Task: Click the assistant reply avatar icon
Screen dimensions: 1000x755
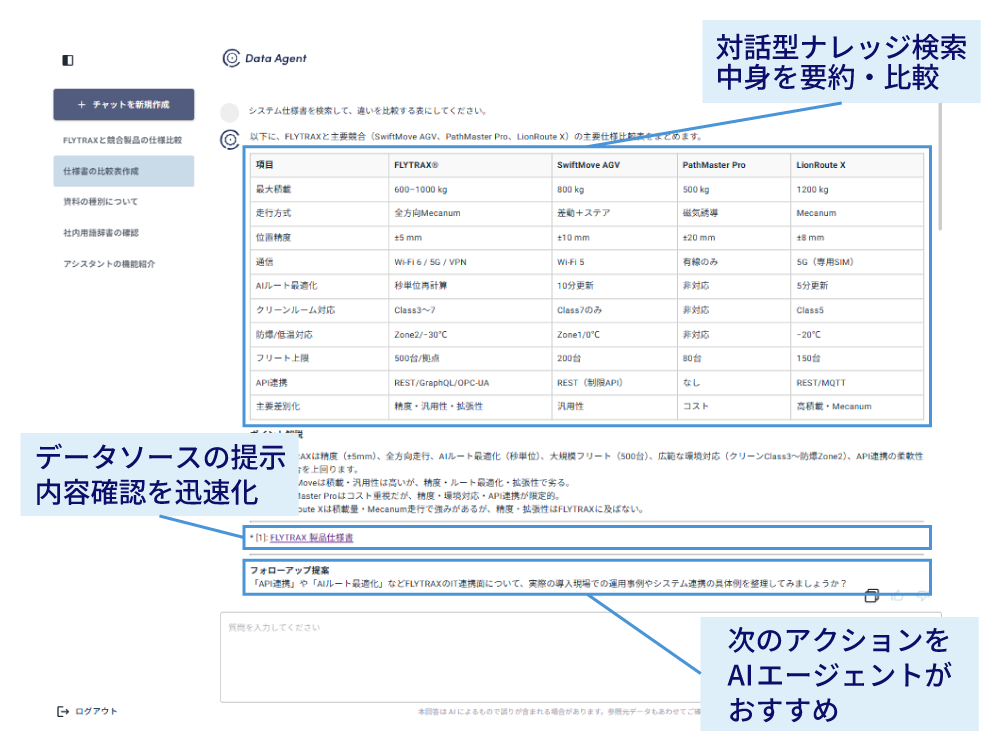Action: (230, 138)
